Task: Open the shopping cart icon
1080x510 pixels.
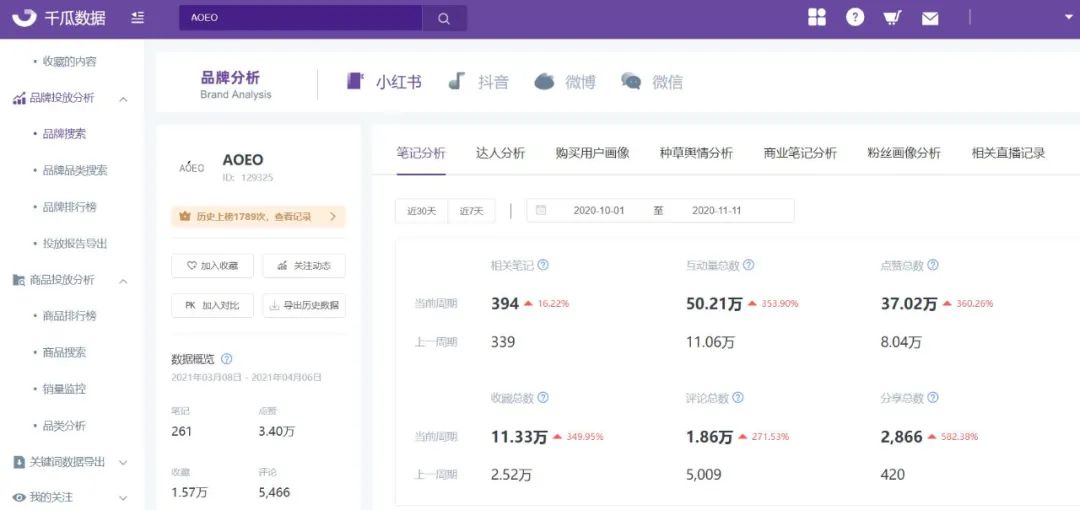Action: 893,18
